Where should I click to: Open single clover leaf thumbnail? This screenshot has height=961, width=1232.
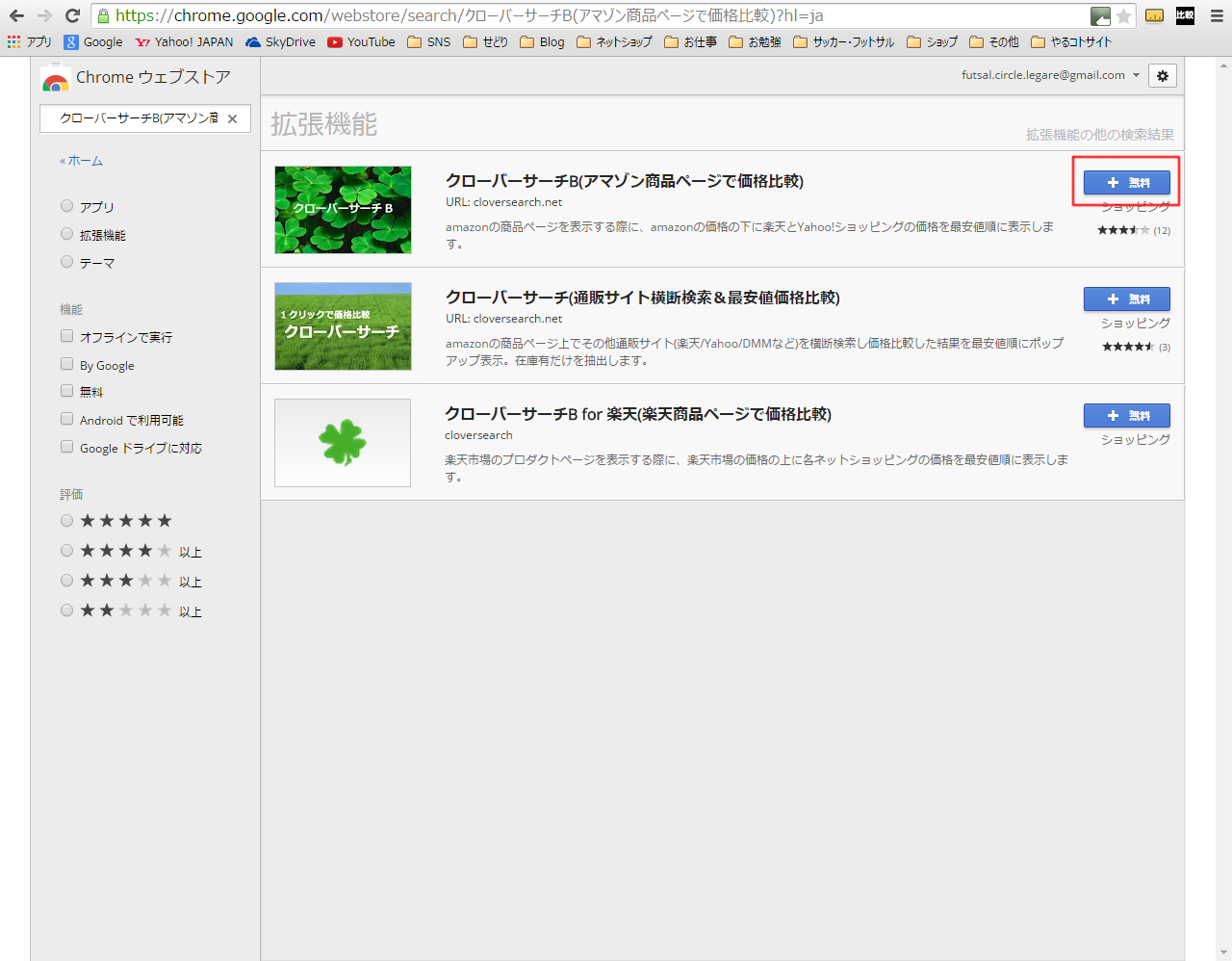pyautogui.click(x=343, y=443)
